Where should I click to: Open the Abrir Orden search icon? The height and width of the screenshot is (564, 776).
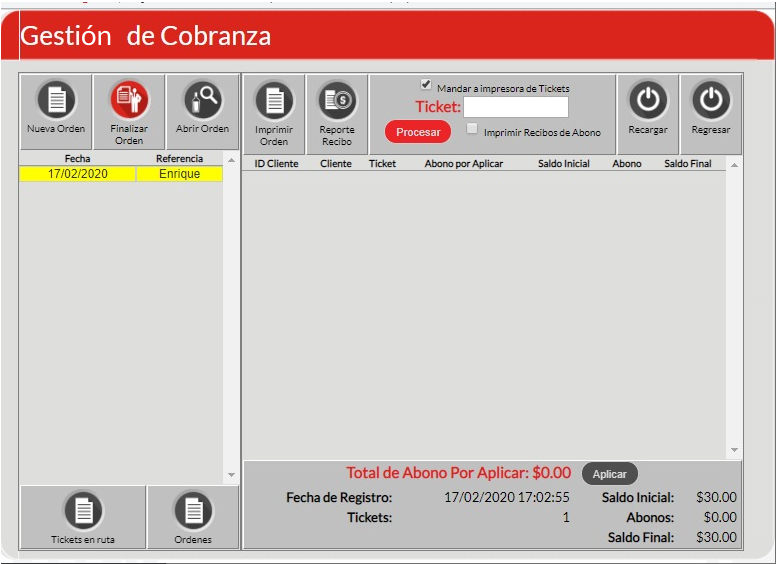point(202,100)
